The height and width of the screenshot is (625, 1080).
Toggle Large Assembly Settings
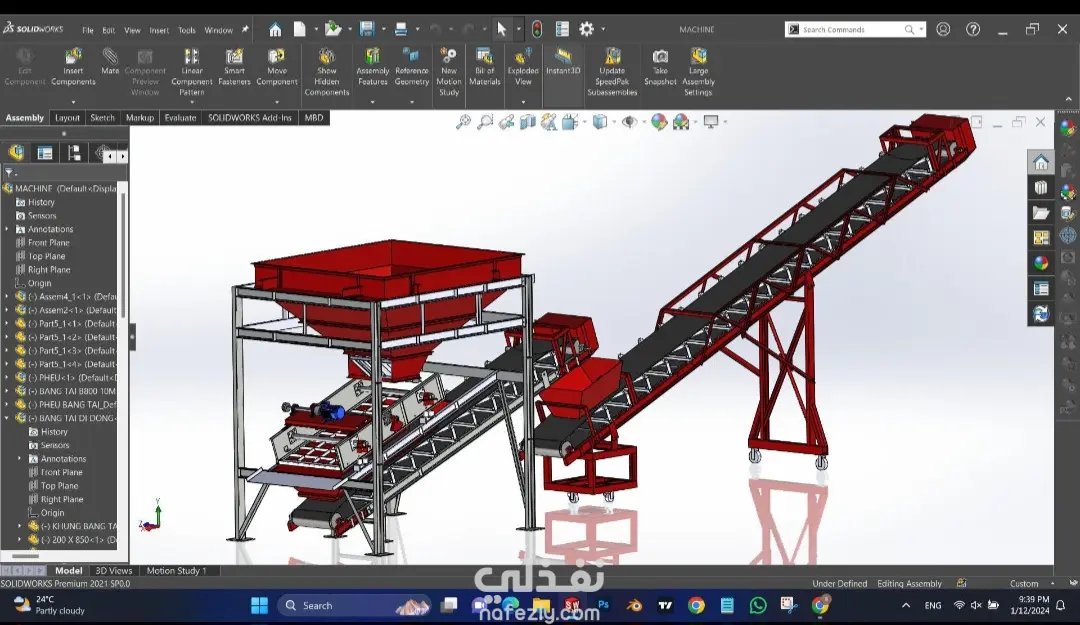tap(698, 72)
